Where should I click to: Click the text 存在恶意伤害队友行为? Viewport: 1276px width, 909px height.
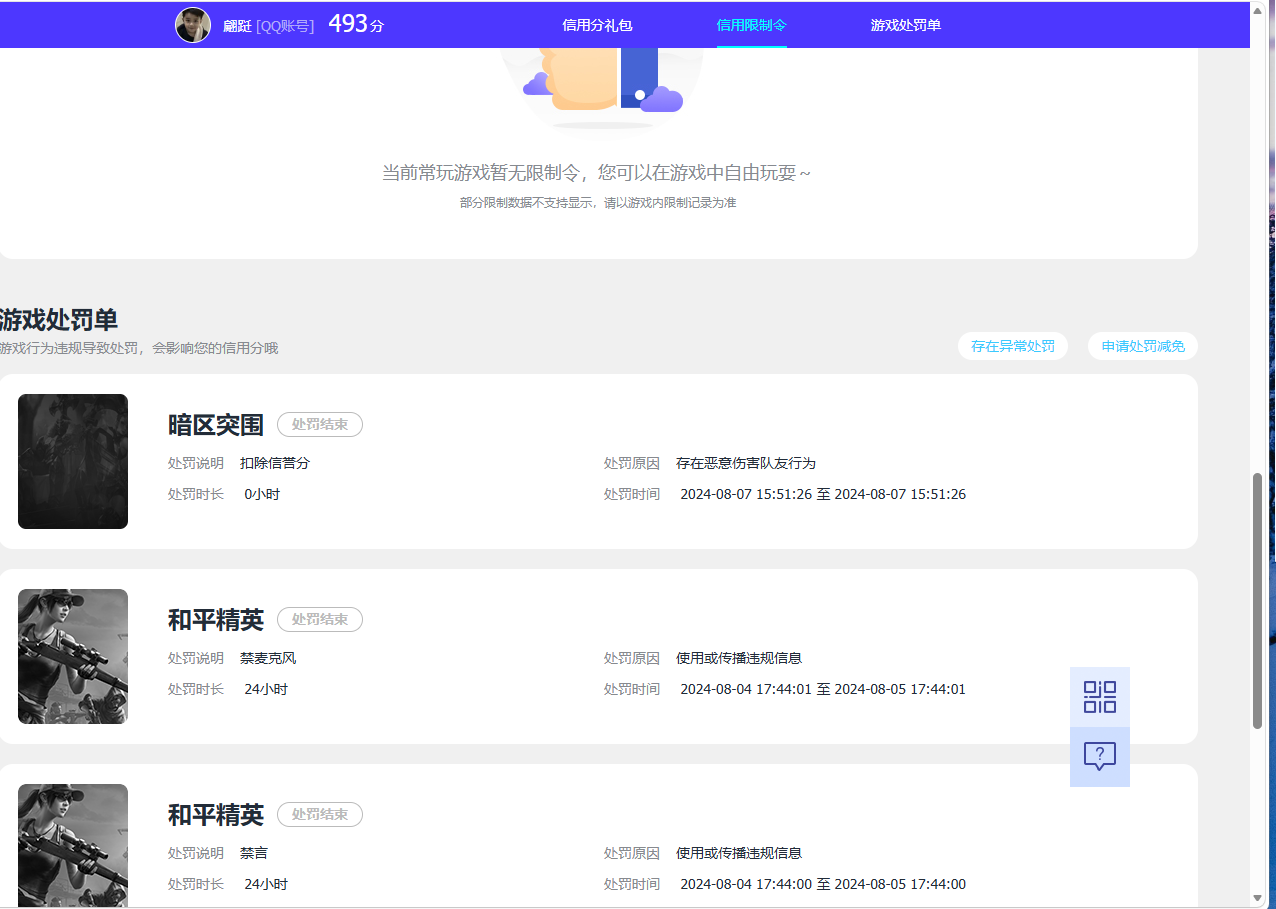tap(746, 463)
